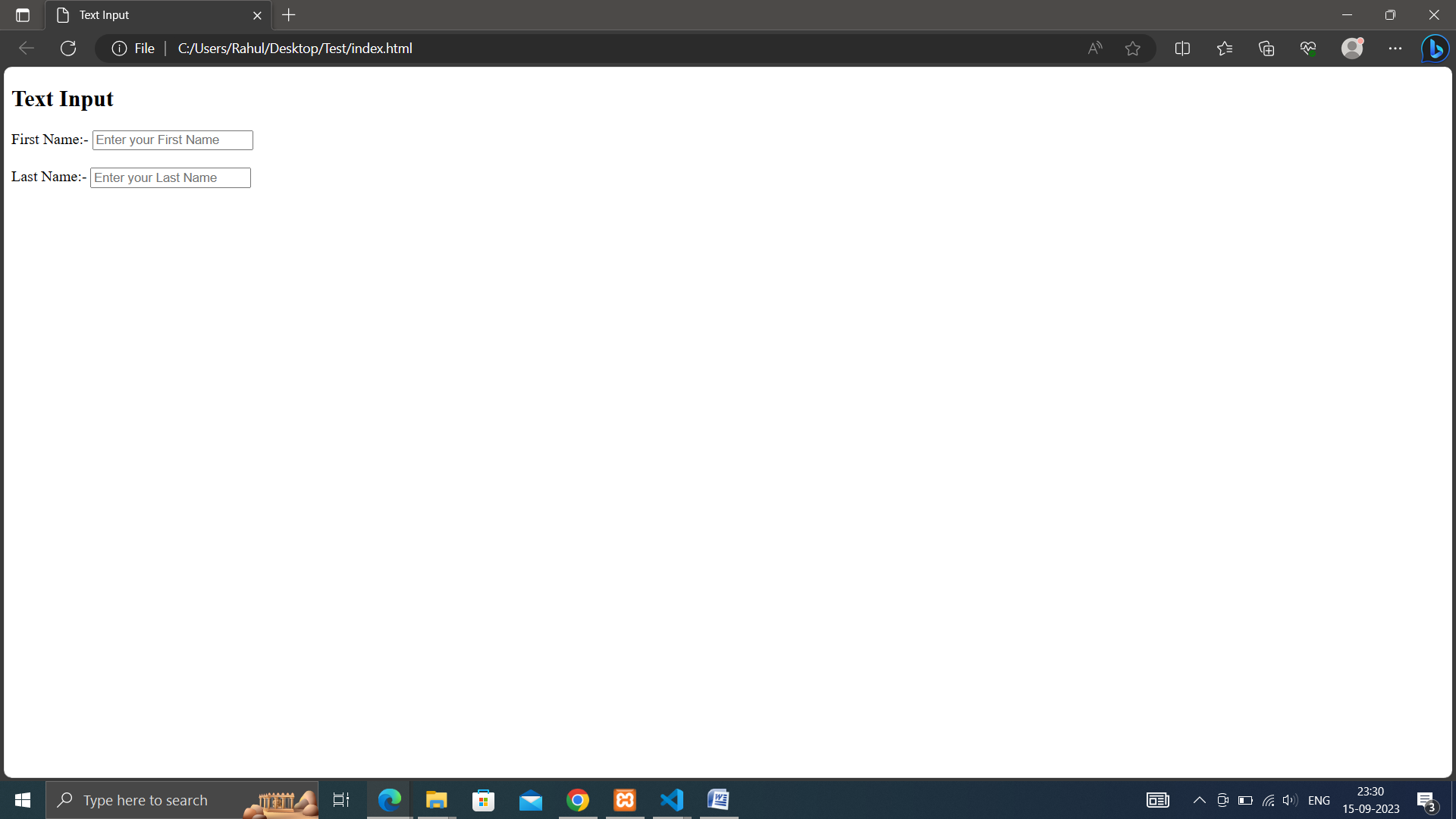Open Collections panel
The height and width of the screenshot is (819, 1456).
(1266, 49)
